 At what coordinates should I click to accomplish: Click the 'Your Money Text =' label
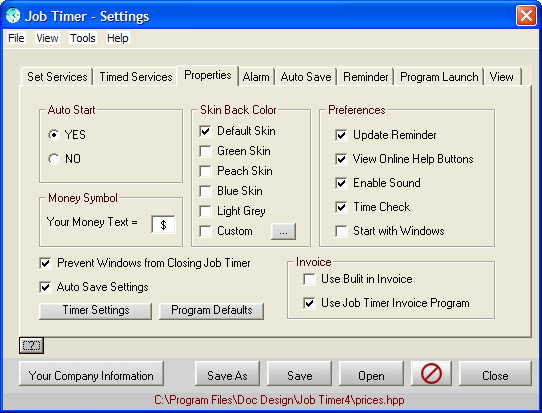92,222
